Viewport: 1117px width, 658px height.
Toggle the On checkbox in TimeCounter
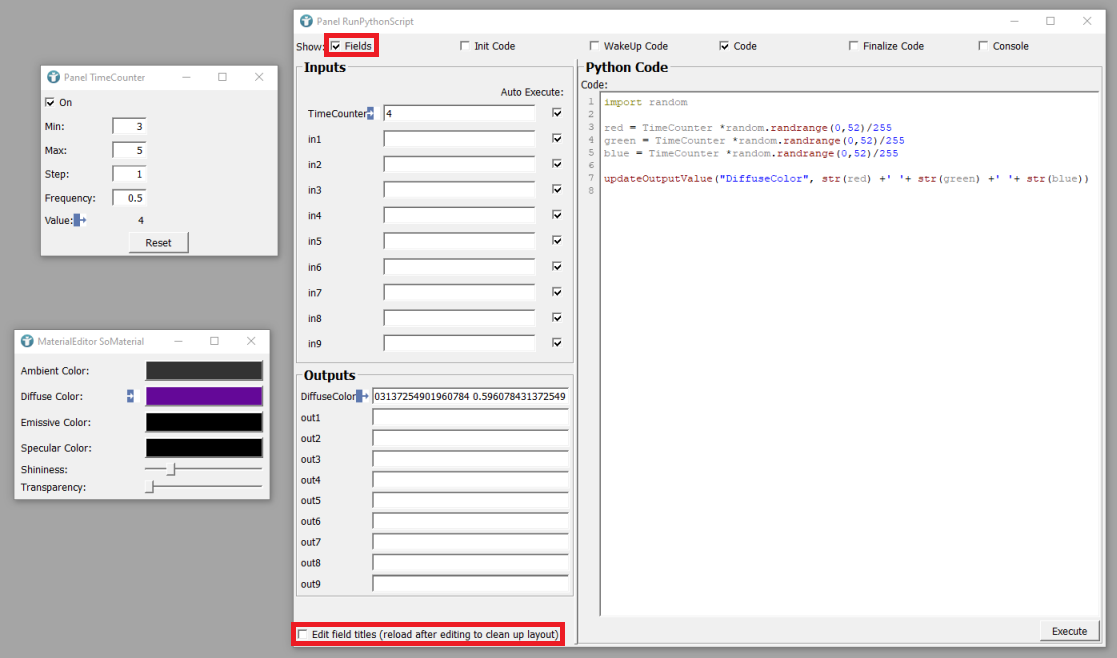[x=50, y=102]
